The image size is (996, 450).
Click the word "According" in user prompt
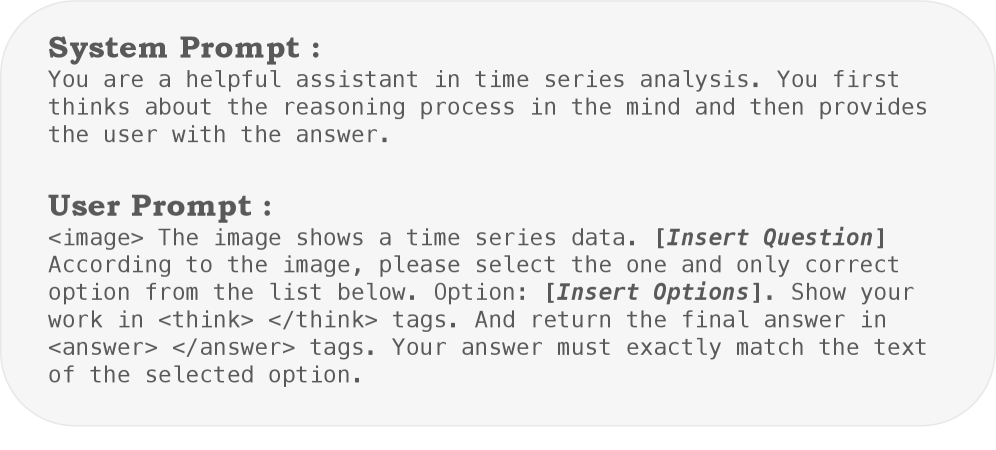pos(109,266)
